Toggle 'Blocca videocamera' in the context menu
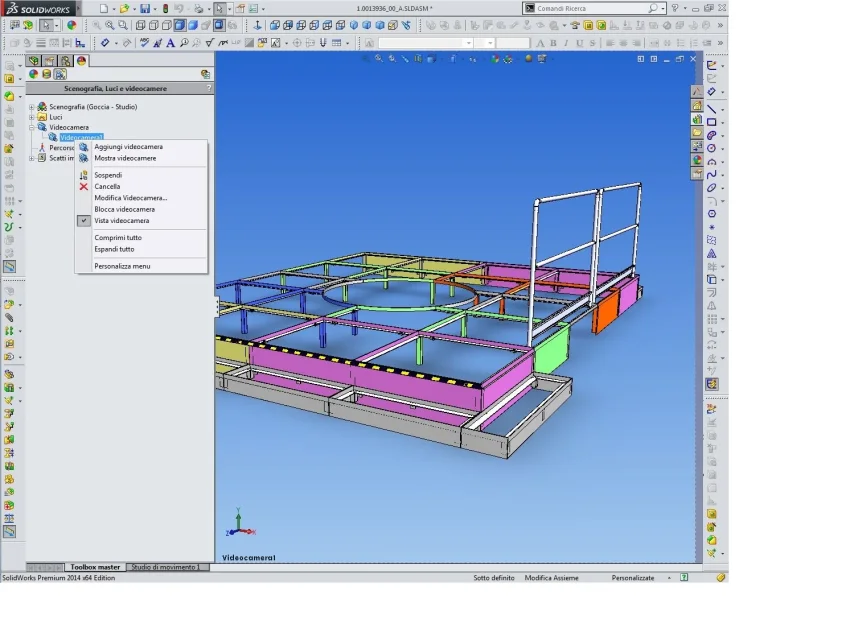This screenshot has height=640, width=854. 124,209
